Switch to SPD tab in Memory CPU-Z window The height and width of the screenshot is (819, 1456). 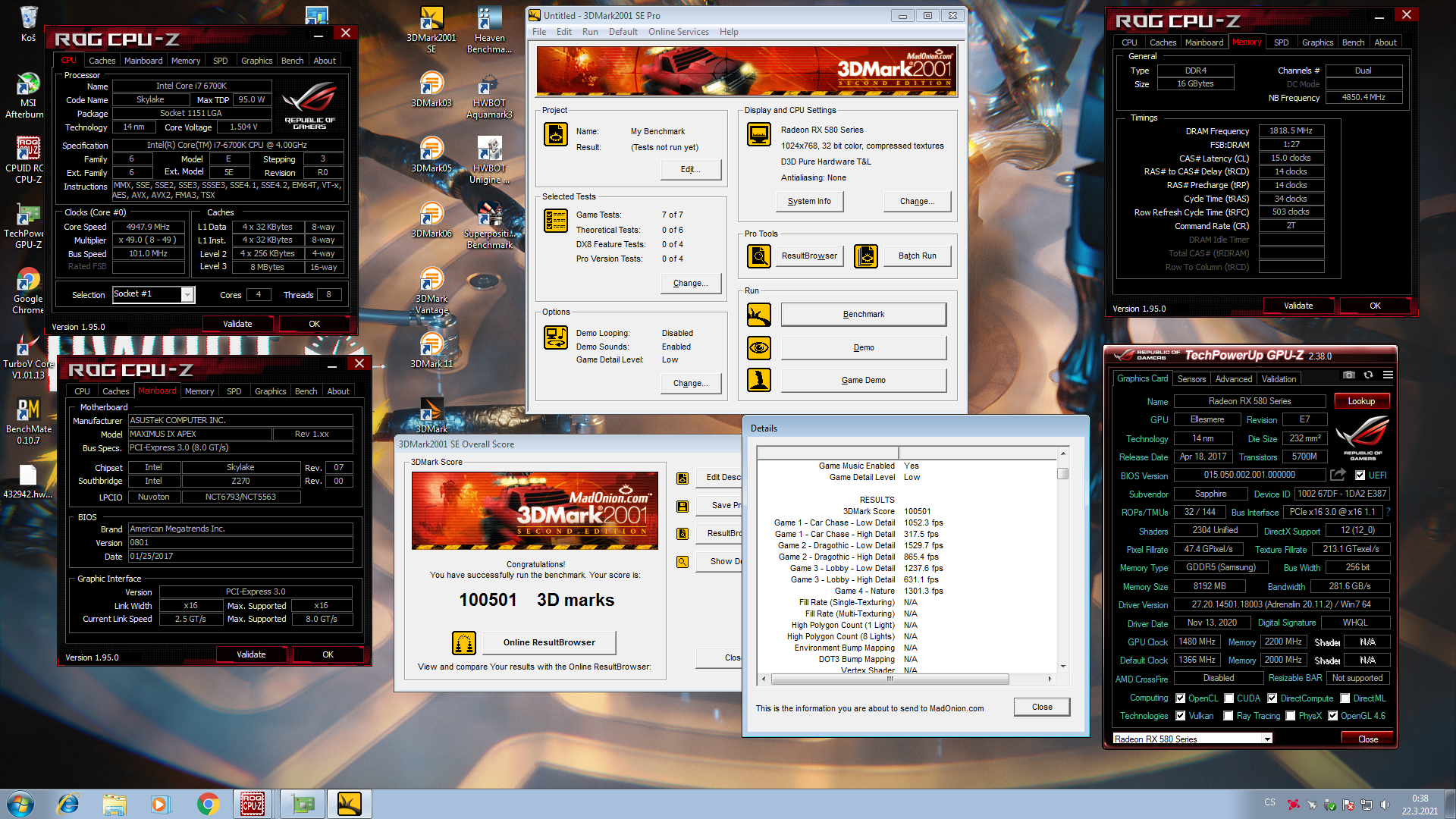1281,42
